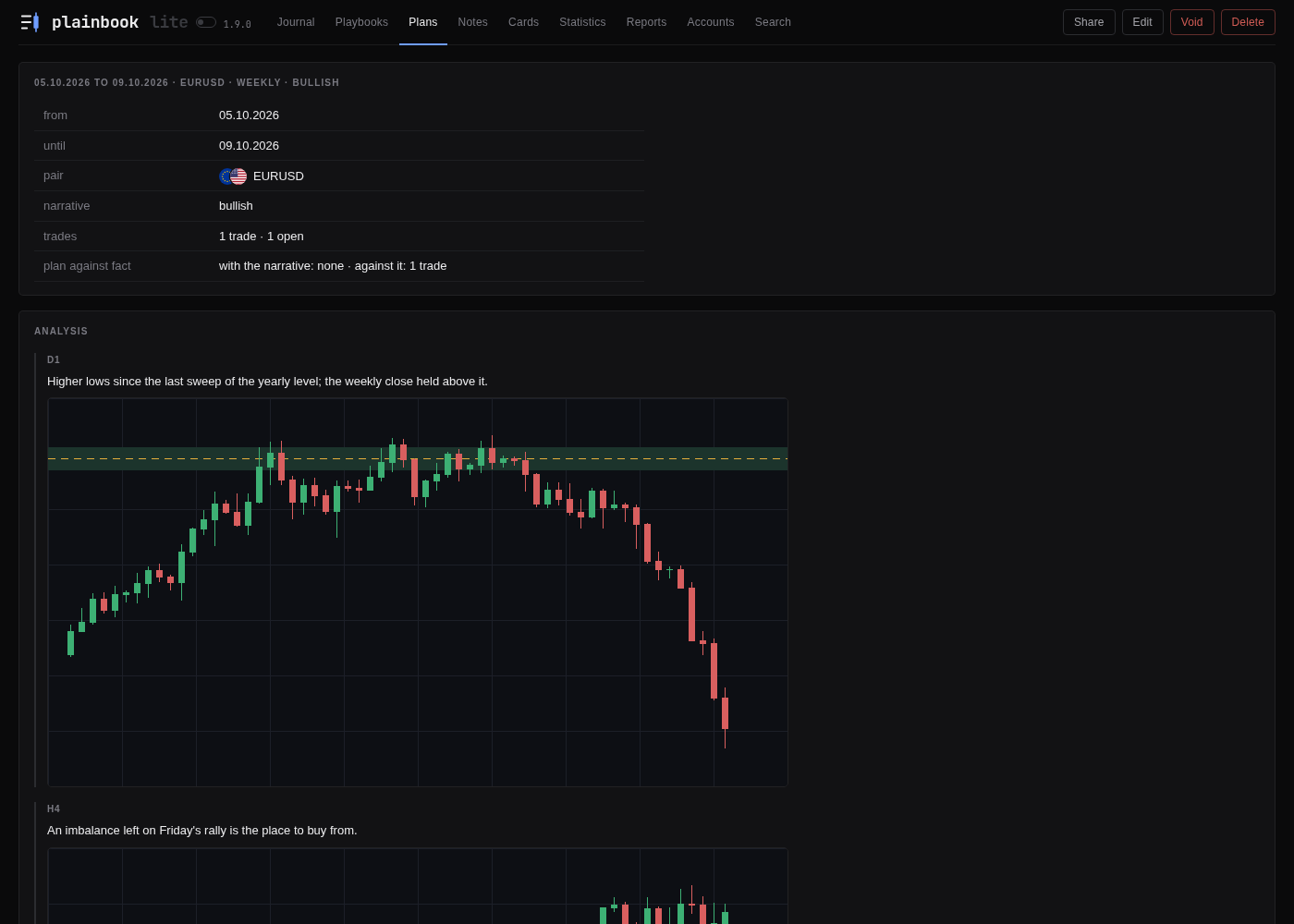Click the plainbook app name

coord(95,22)
